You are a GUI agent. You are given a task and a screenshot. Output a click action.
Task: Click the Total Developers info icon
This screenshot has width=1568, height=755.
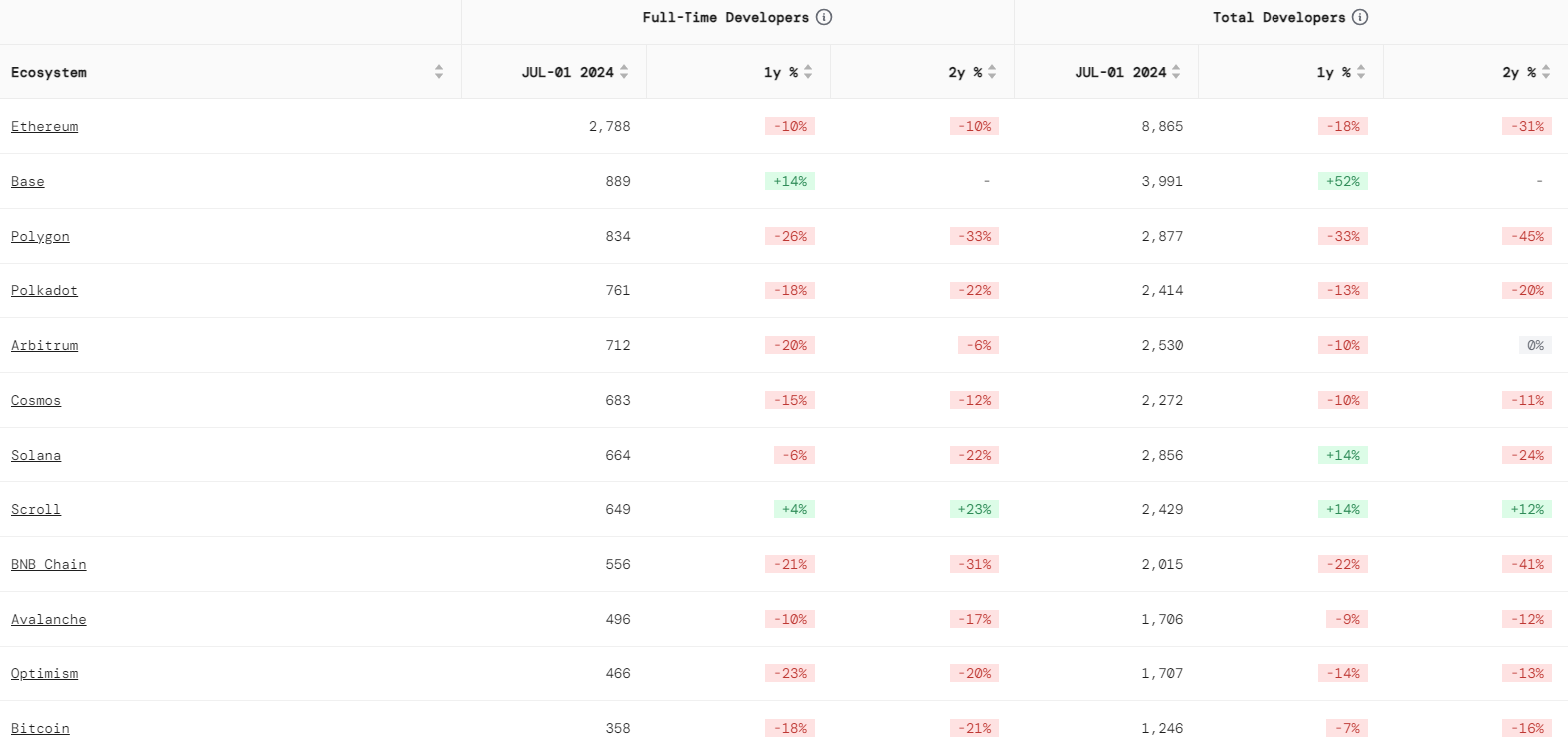pyautogui.click(x=1360, y=17)
